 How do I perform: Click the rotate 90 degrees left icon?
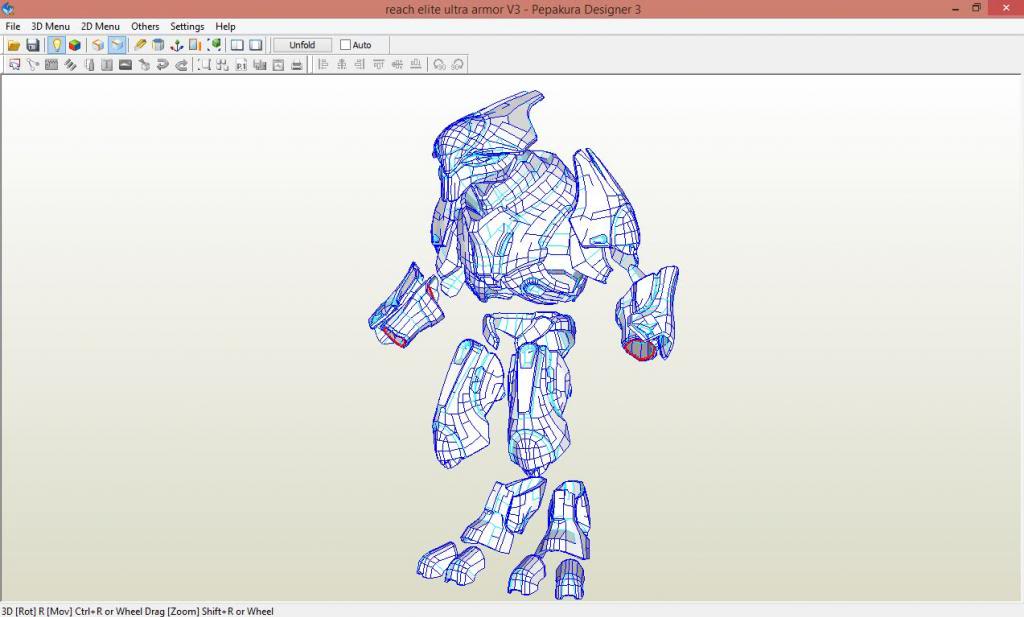(440, 64)
